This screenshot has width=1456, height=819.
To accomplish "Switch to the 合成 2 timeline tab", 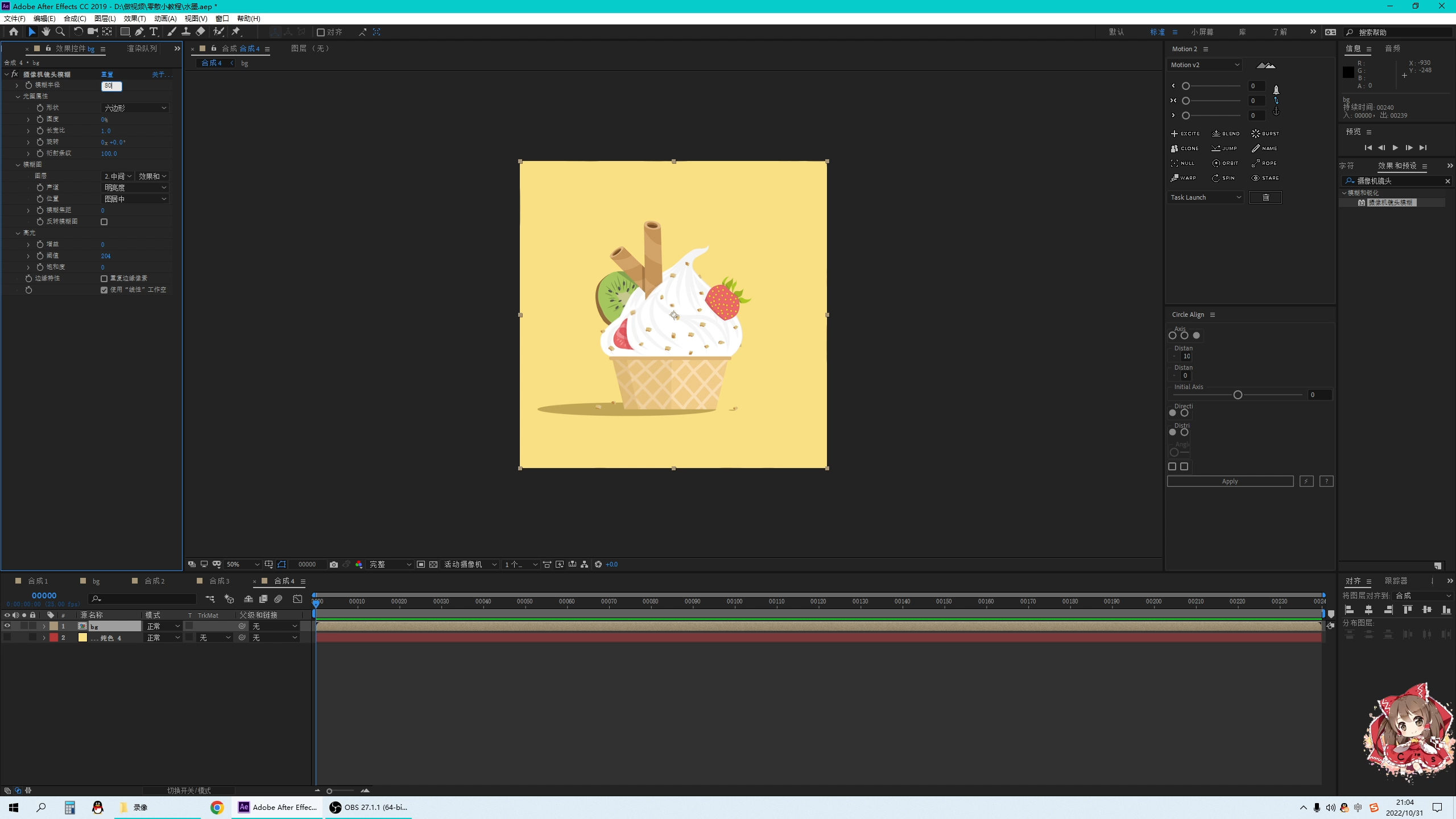I will [x=154, y=581].
